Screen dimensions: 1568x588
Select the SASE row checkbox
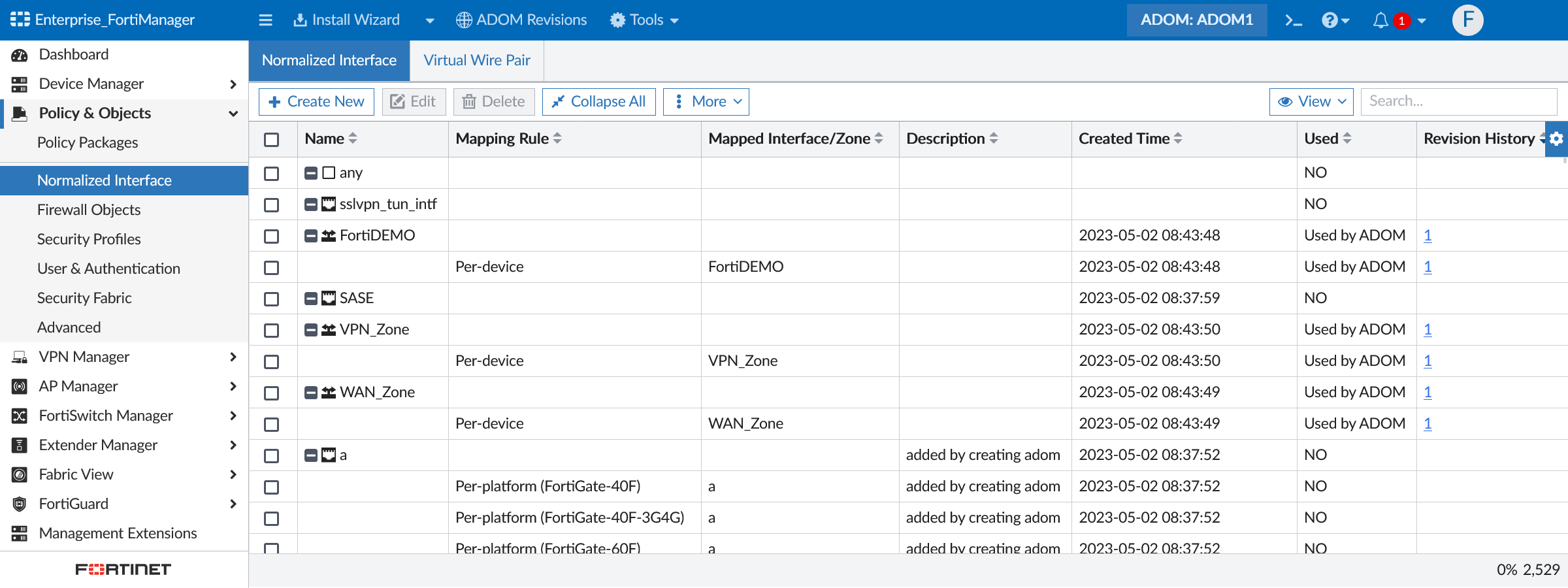(x=272, y=299)
